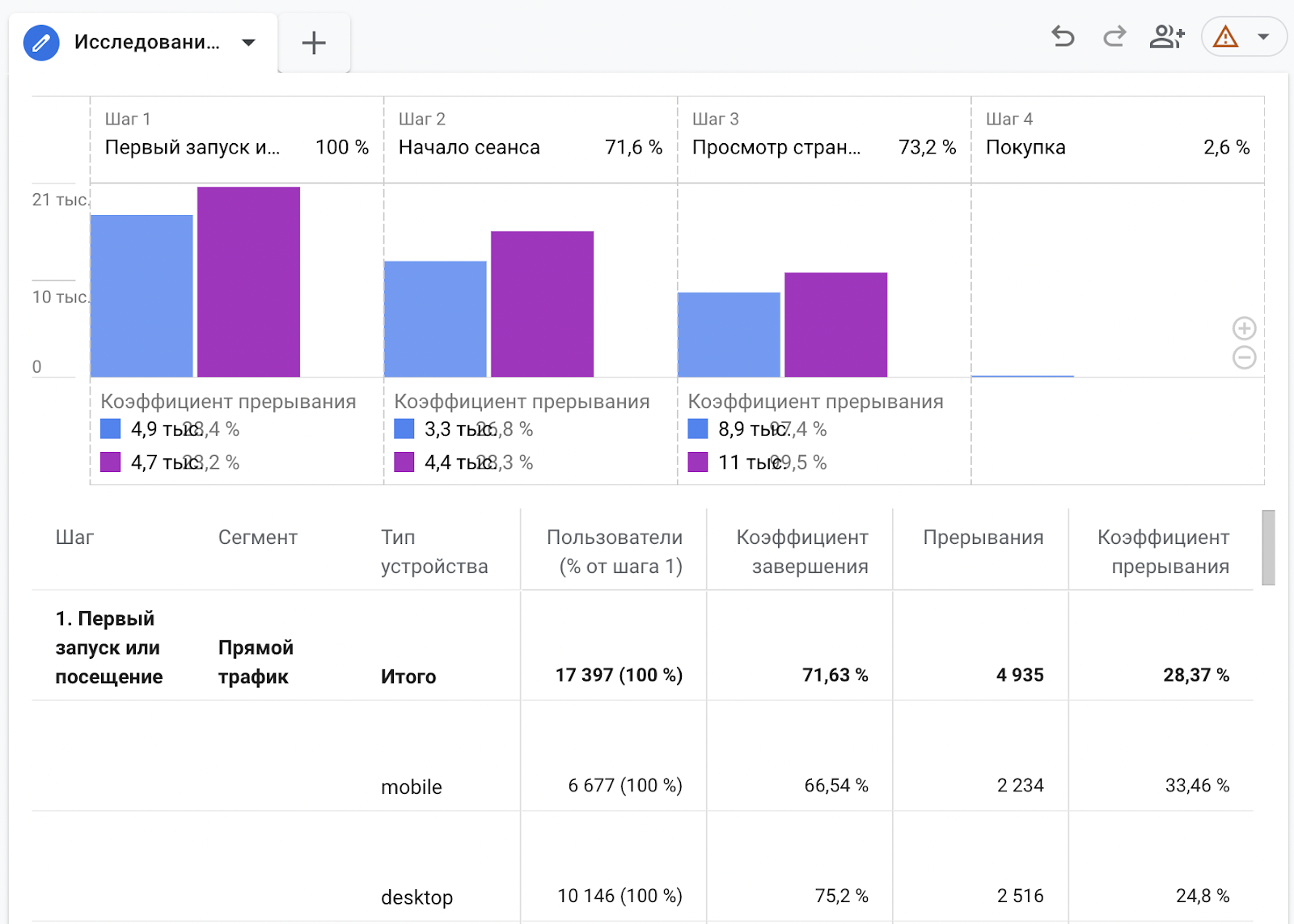The image size is (1294, 924).
Task: Zoom in on the funnel chart with the plus icon
Action: (1245, 328)
